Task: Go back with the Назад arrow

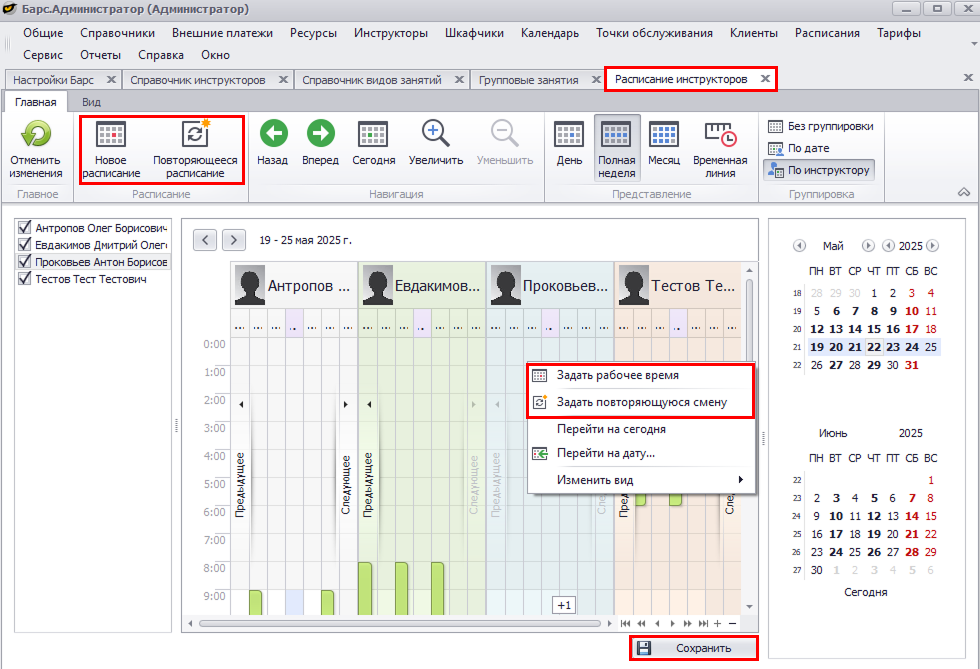Action: [x=273, y=143]
